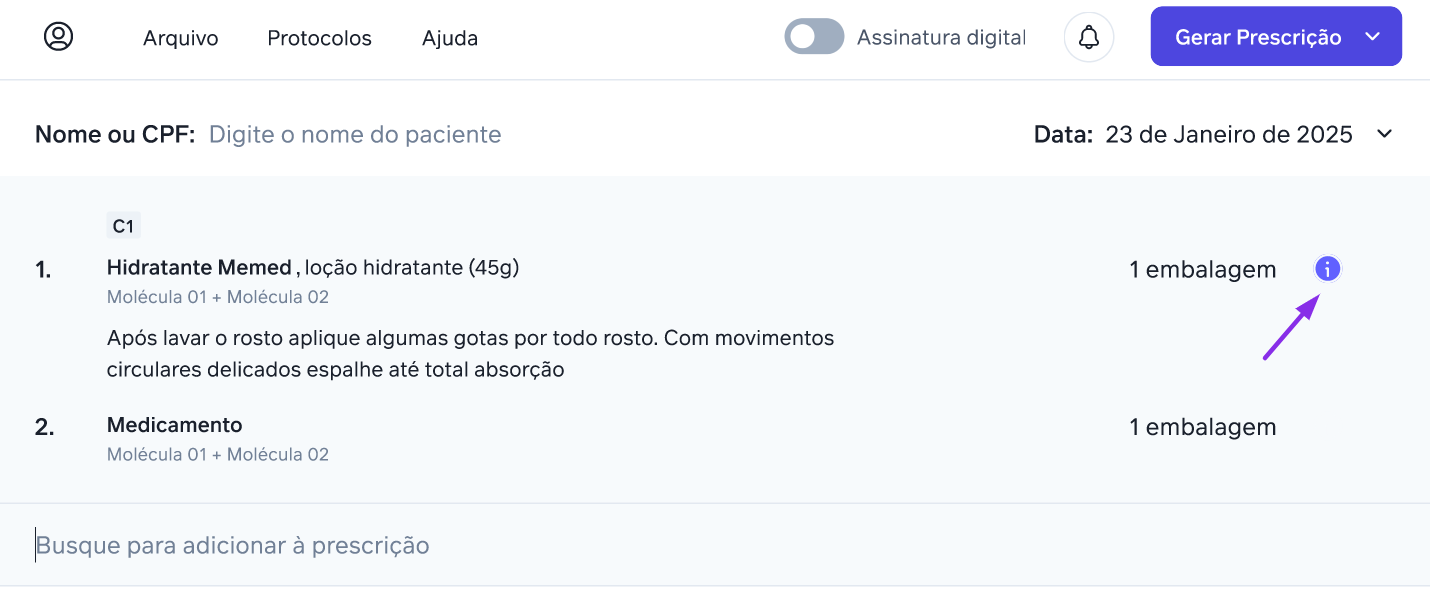
Task: Open the Protocolos menu
Action: [x=320, y=38]
